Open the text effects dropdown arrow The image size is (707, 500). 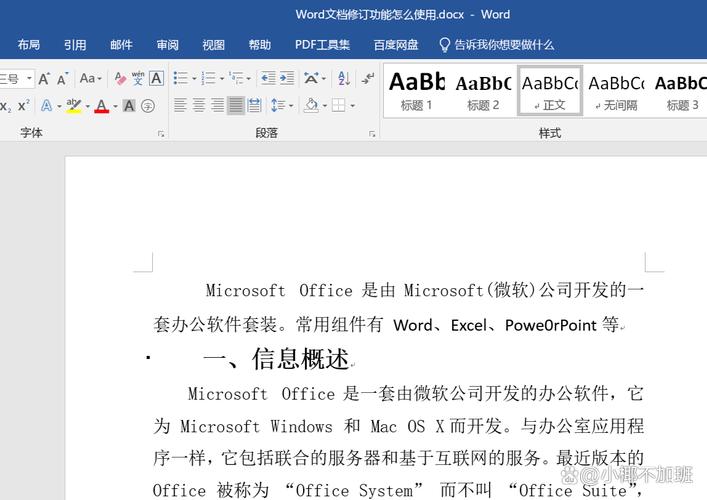pos(59,106)
